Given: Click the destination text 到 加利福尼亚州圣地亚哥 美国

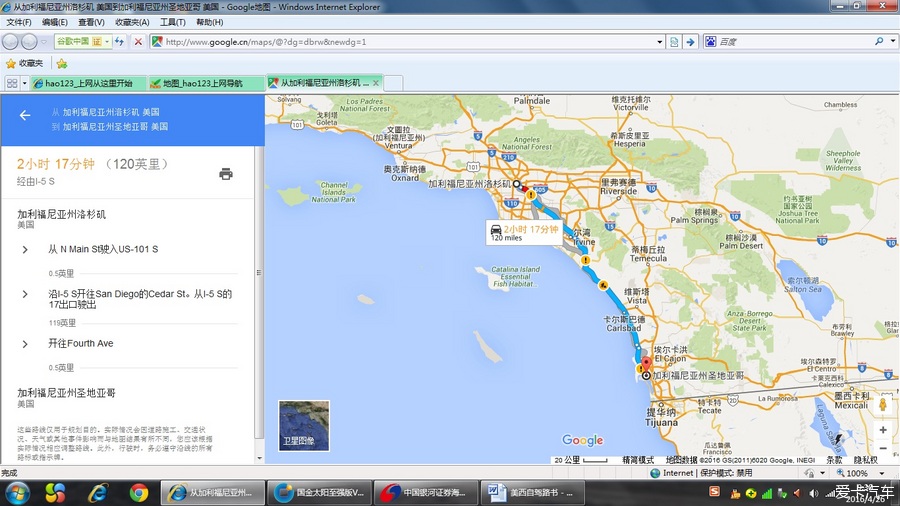Looking at the screenshot, I should point(110,126).
